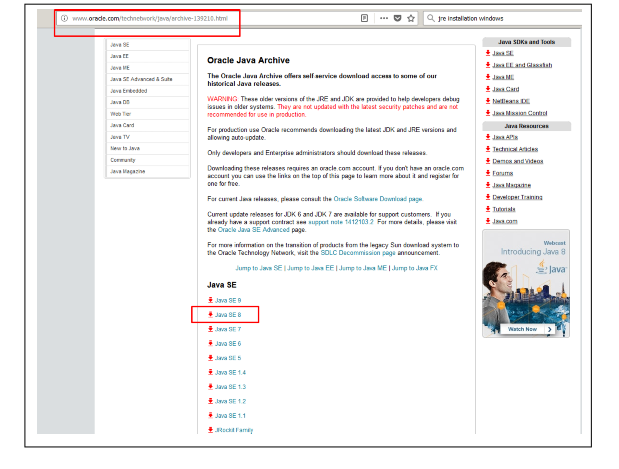
Task: Click download arrow icon beside Java SE 7
Action: [x=210, y=329]
